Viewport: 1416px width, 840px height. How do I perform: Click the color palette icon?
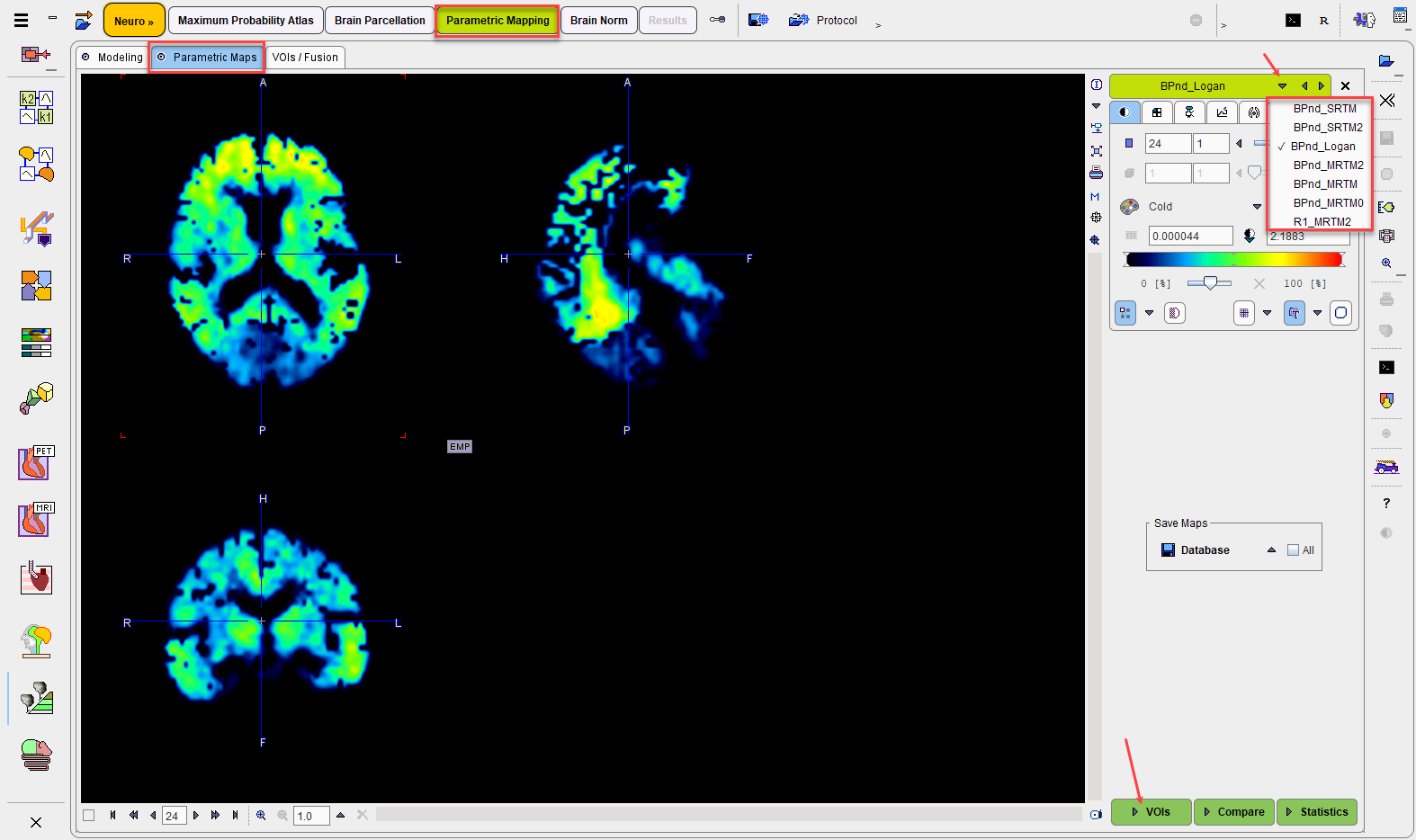point(1130,207)
